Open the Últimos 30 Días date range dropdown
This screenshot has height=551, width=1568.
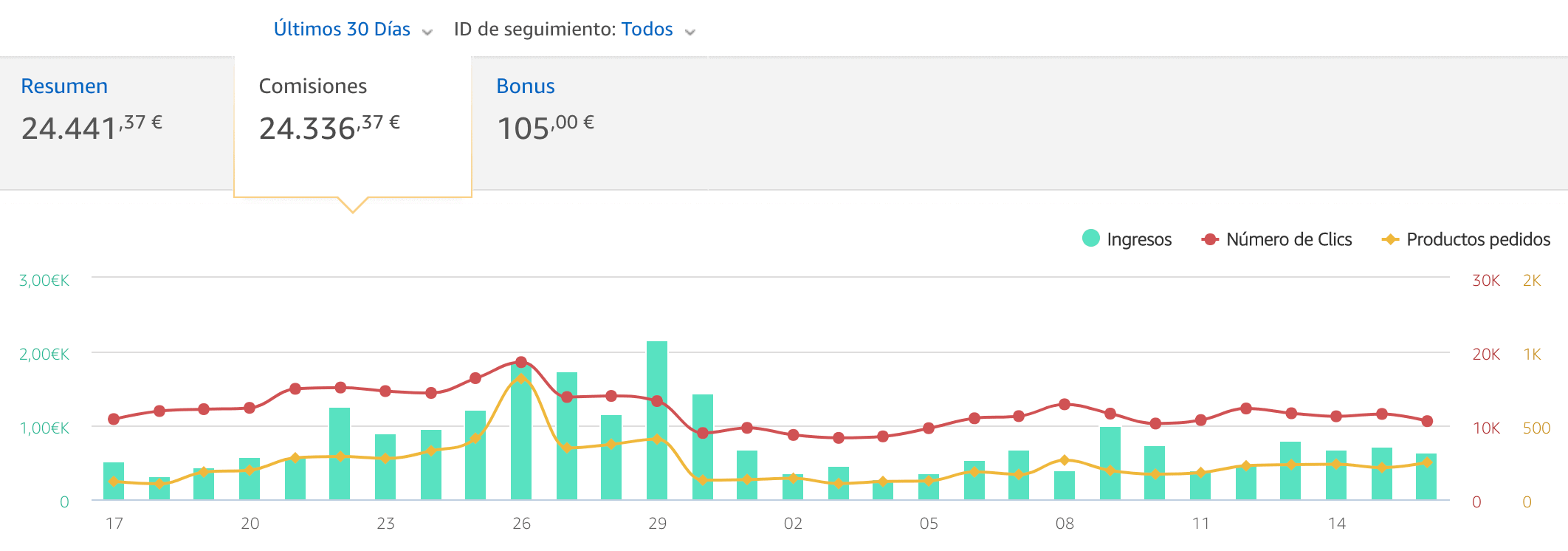tap(342, 30)
